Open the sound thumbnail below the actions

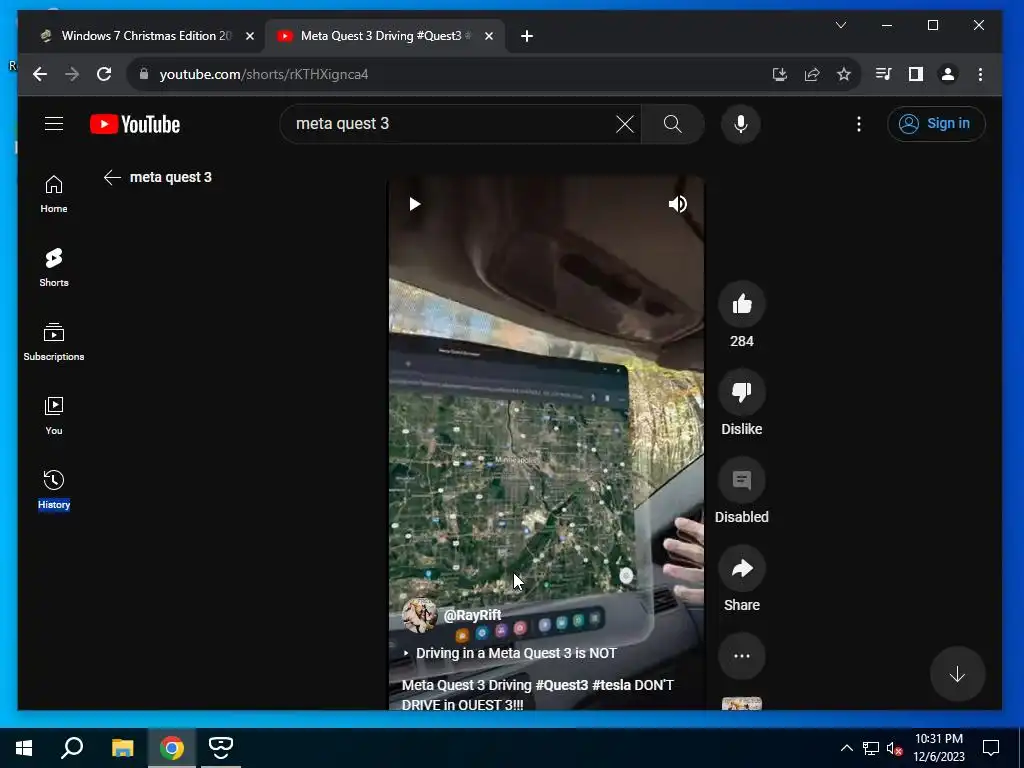(741, 703)
